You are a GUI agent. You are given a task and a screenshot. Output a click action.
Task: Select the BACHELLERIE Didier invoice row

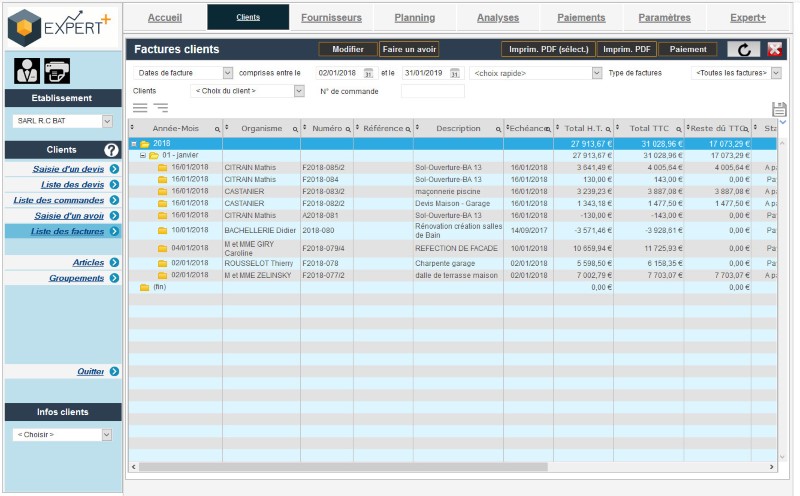click(452, 231)
